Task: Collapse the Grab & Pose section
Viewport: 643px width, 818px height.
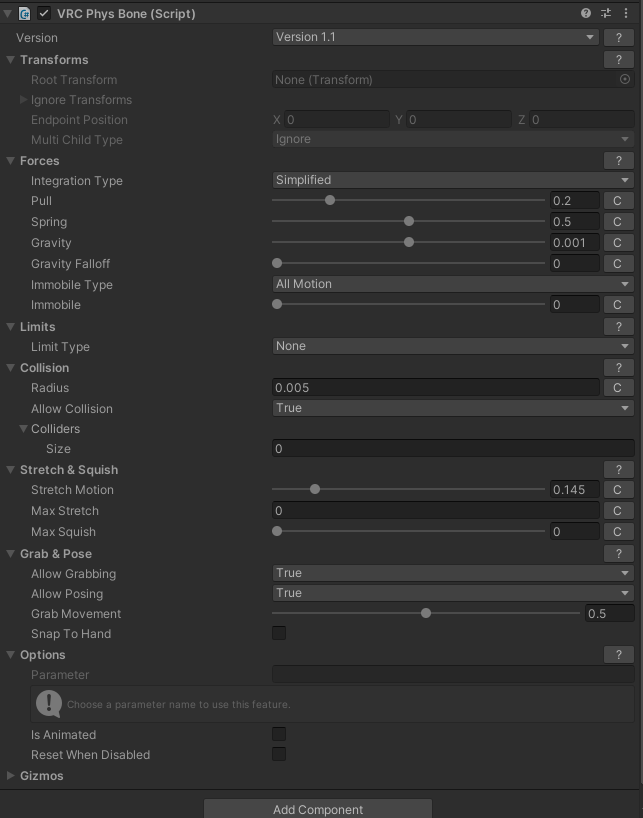Action: tap(11, 554)
